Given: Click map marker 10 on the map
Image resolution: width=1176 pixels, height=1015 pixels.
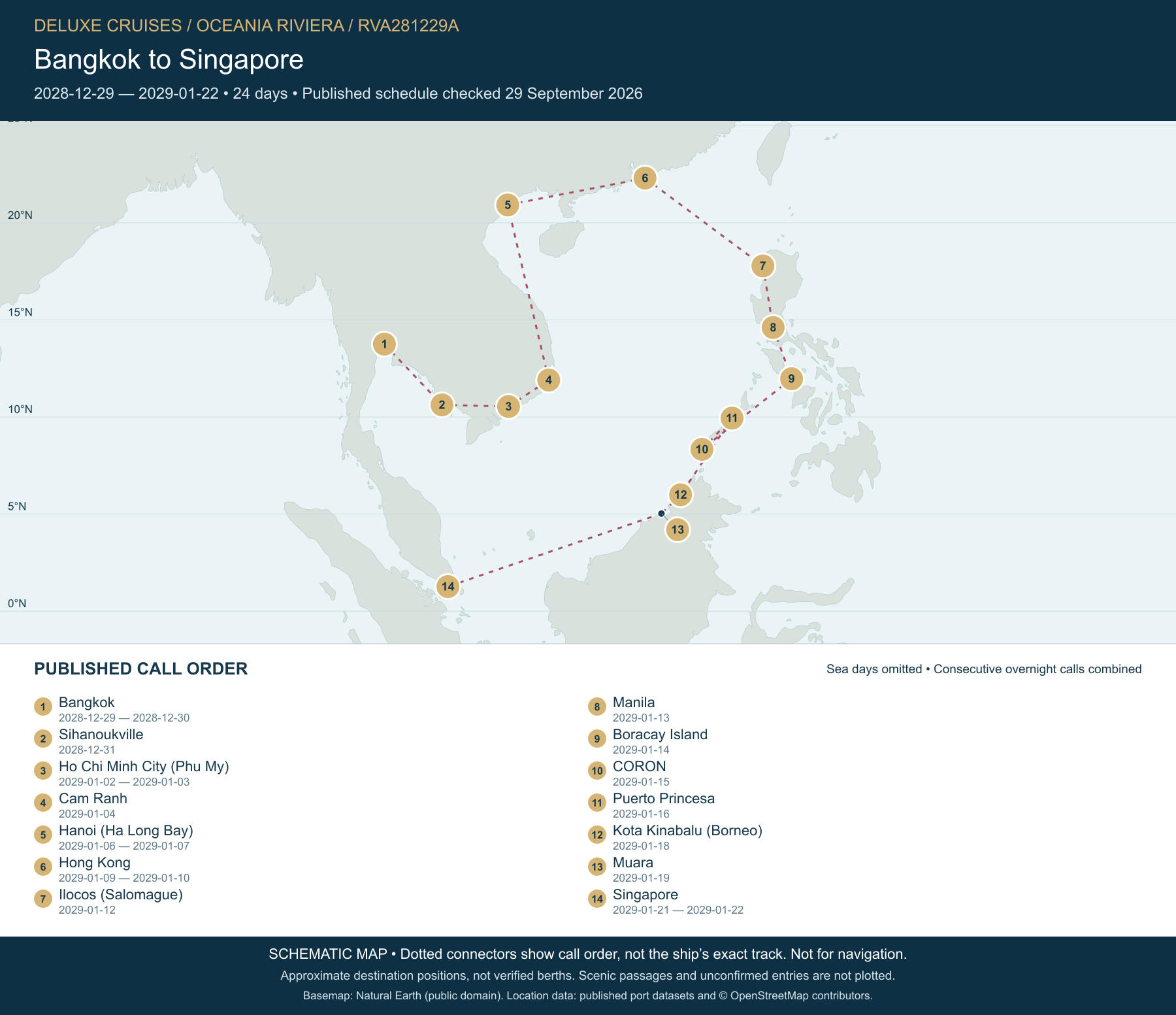Looking at the screenshot, I should (x=702, y=449).
